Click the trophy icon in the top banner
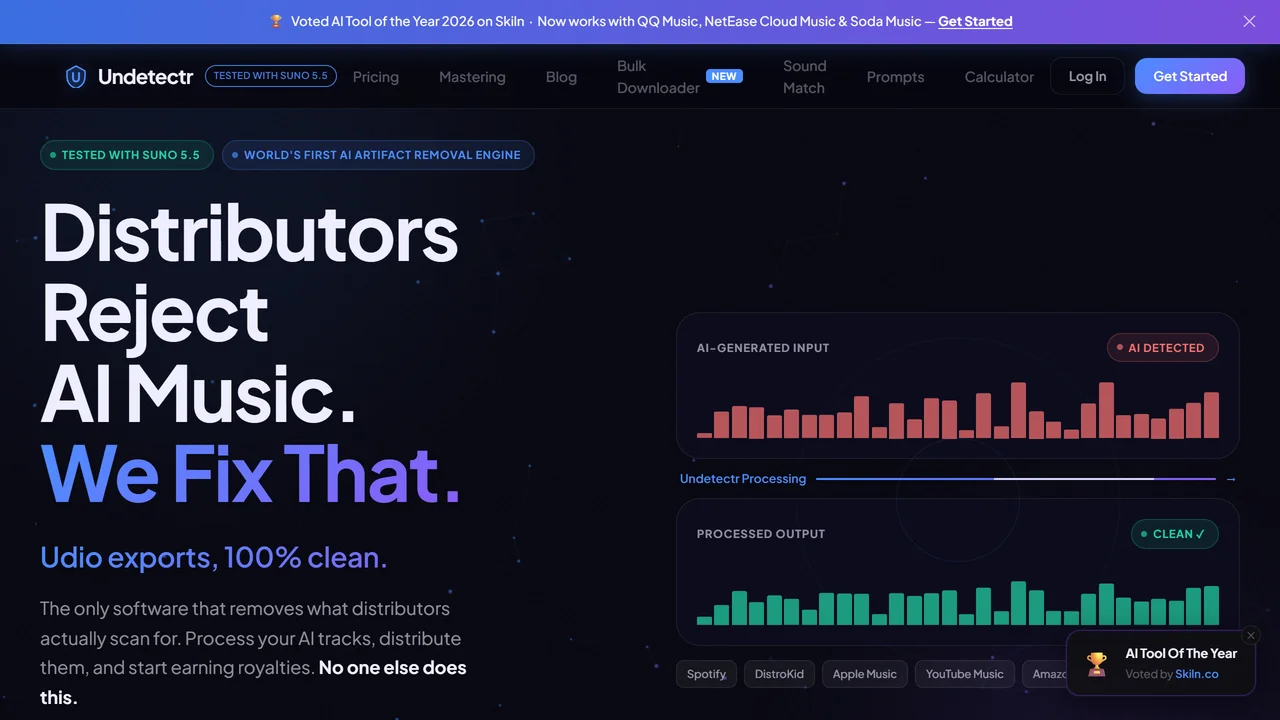 click(x=276, y=21)
